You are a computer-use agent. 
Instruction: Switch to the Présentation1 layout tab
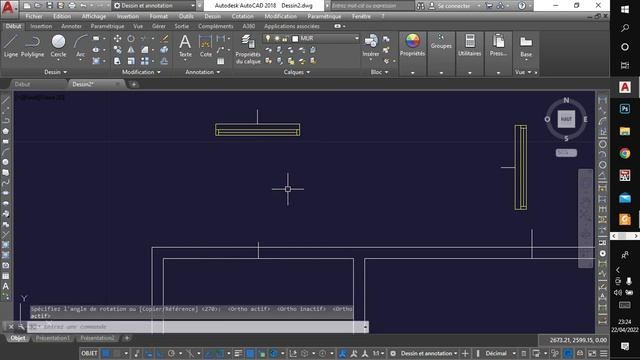(x=53, y=338)
